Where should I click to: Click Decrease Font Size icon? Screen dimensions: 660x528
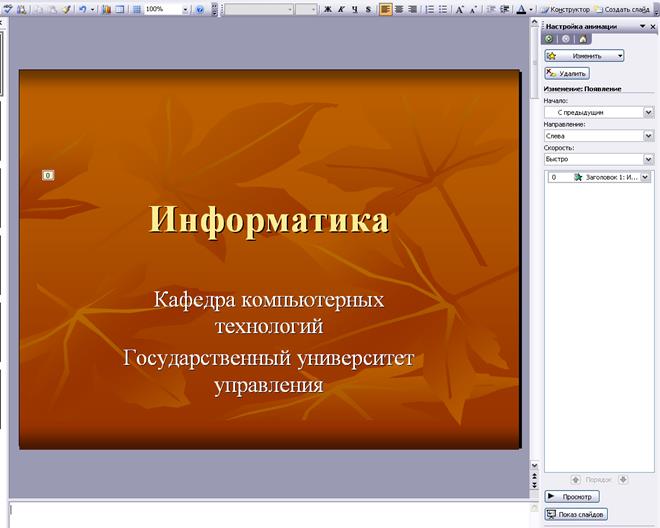click(473, 9)
